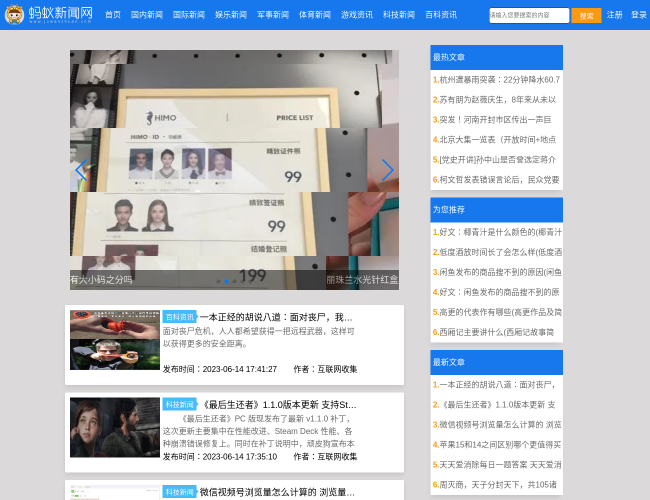This screenshot has width=650, height=500.
Task: Click the orange 搜索 button
Action: [586, 16]
